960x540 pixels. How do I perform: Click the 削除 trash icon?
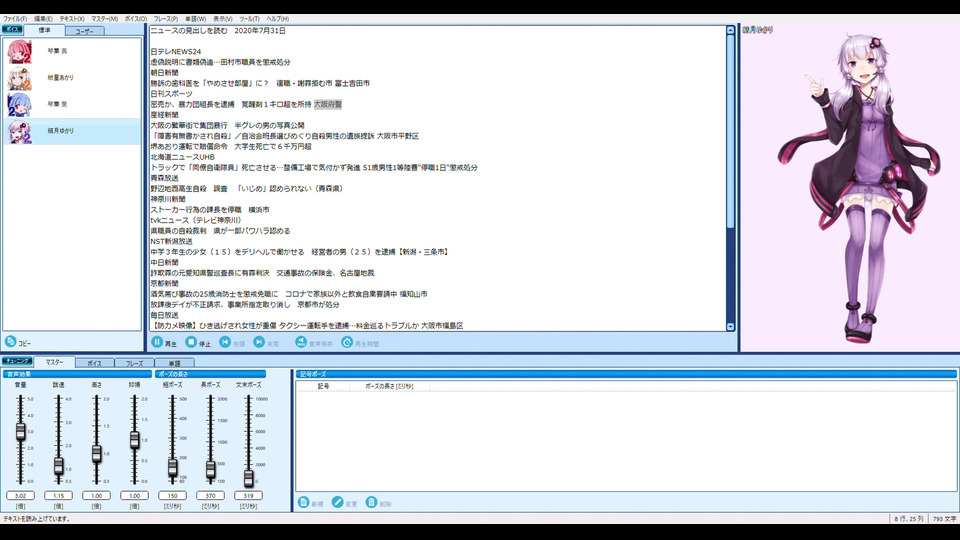371,502
